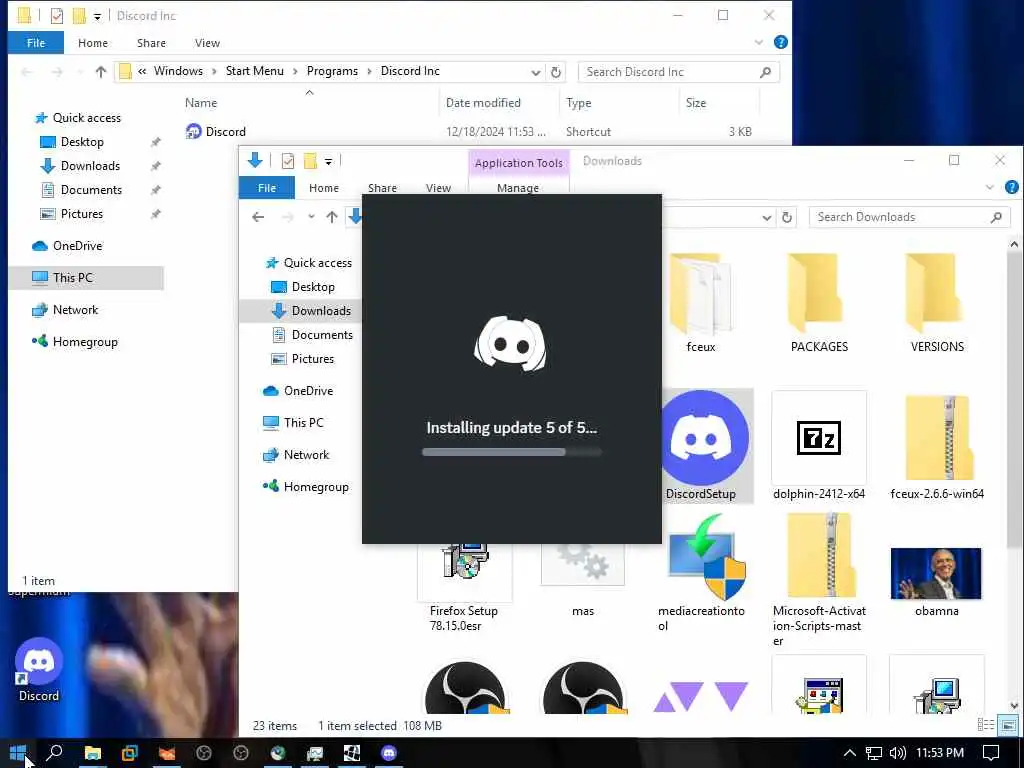Screen dimensions: 1024x768
Task: Select Homegroup in Discord Inc sidebar
Action: click(x=75, y=342)
